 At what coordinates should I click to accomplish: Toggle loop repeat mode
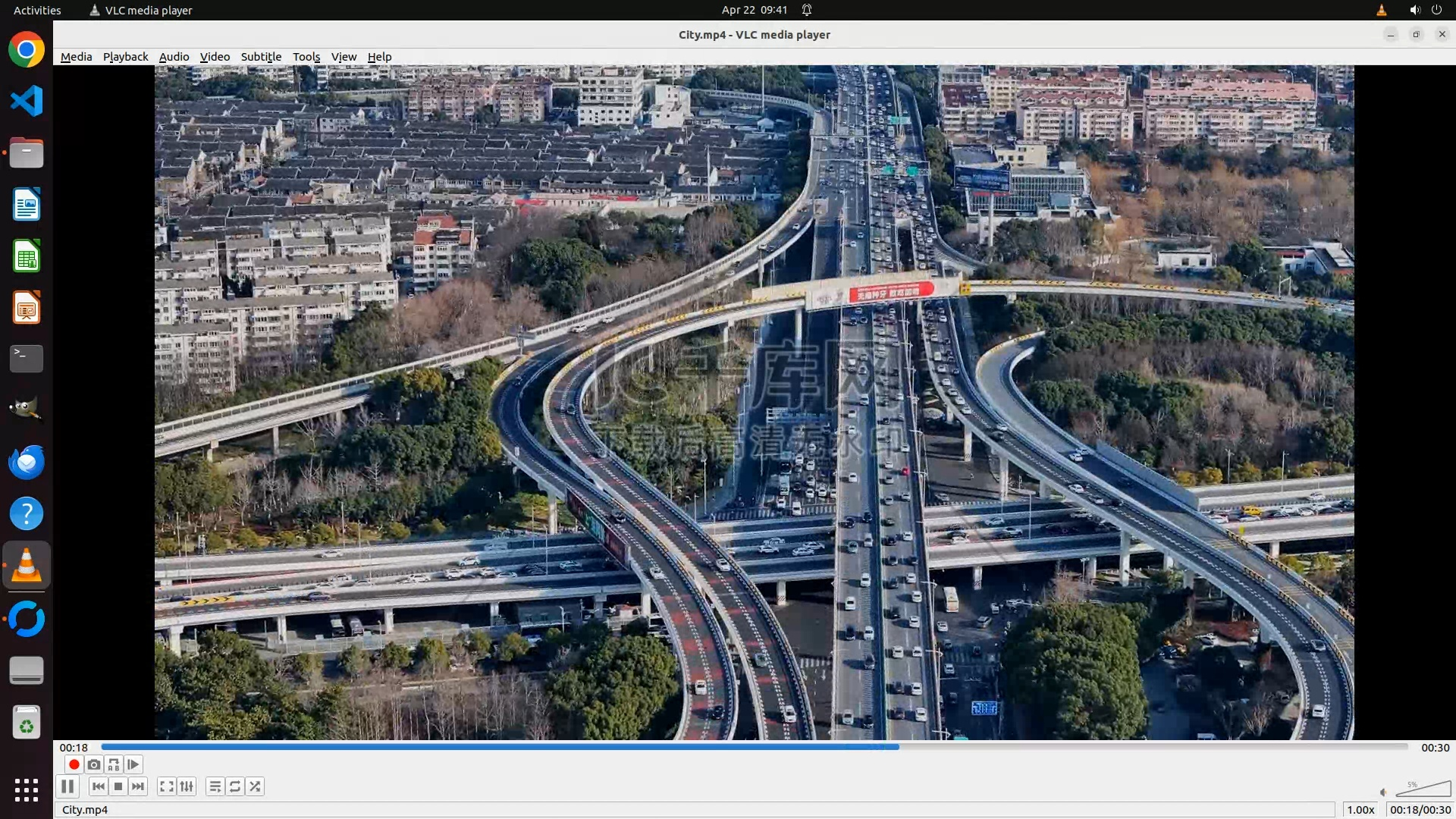tap(235, 786)
